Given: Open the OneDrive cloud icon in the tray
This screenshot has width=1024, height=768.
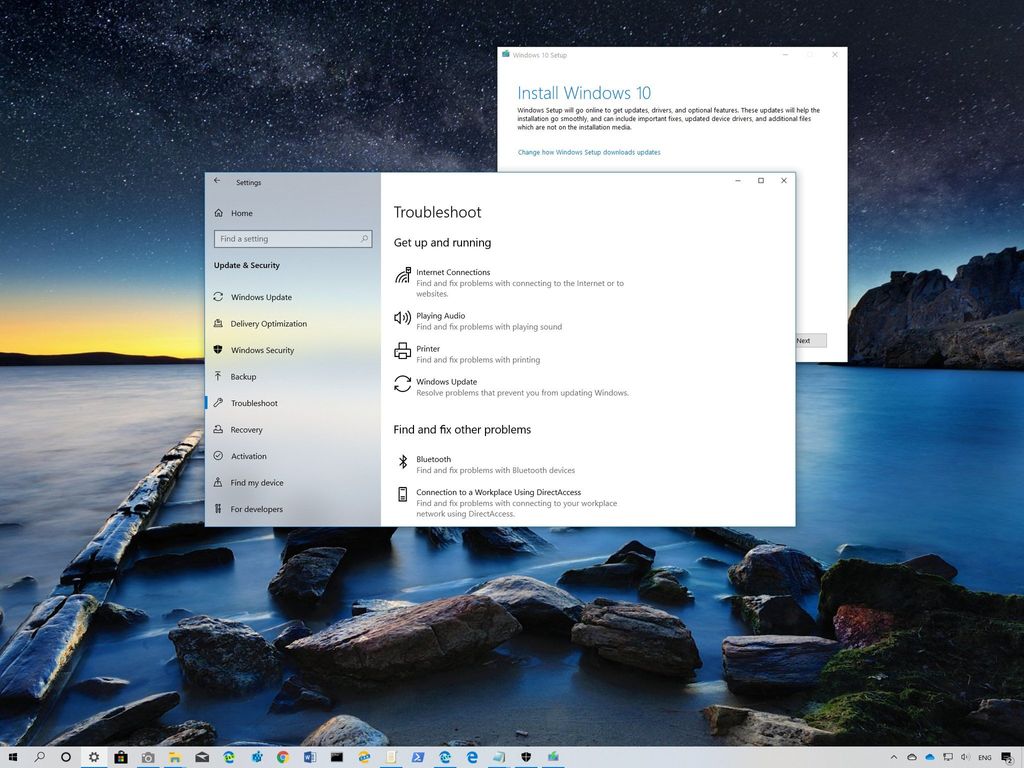Looking at the screenshot, I should [912, 757].
